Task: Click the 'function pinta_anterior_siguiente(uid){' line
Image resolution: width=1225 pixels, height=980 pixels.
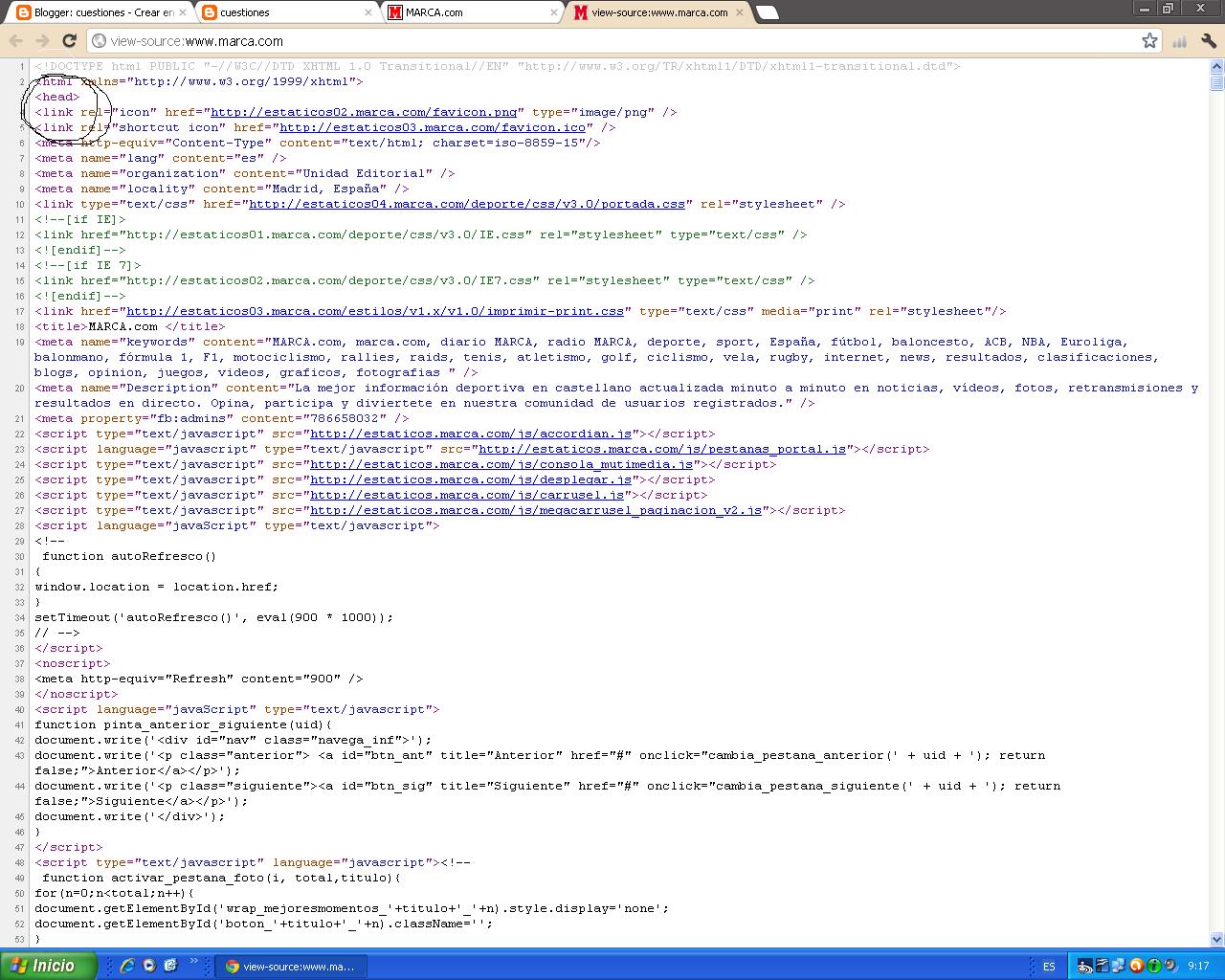Action: point(184,724)
